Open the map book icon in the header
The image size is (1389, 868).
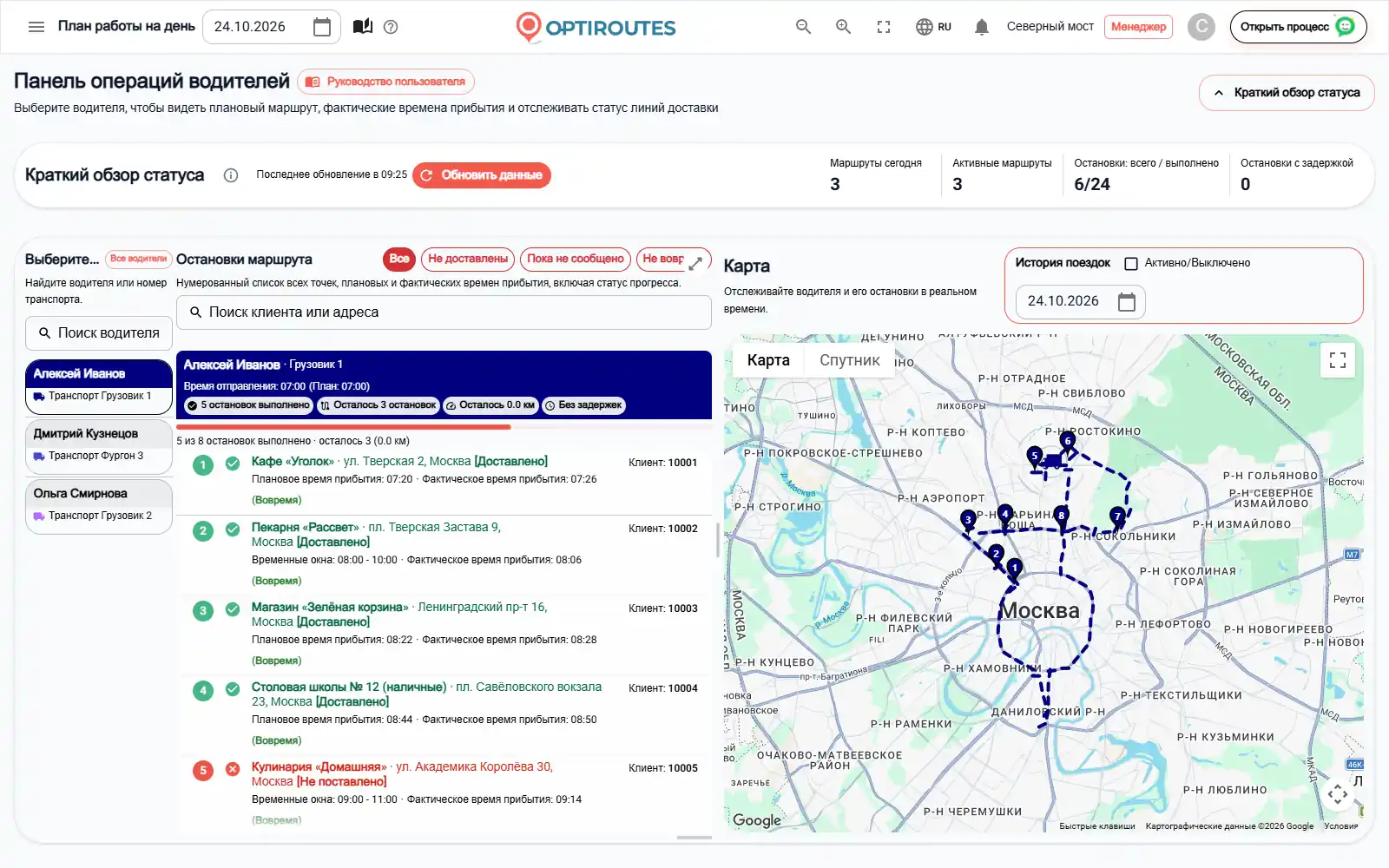tap(363, 27)
